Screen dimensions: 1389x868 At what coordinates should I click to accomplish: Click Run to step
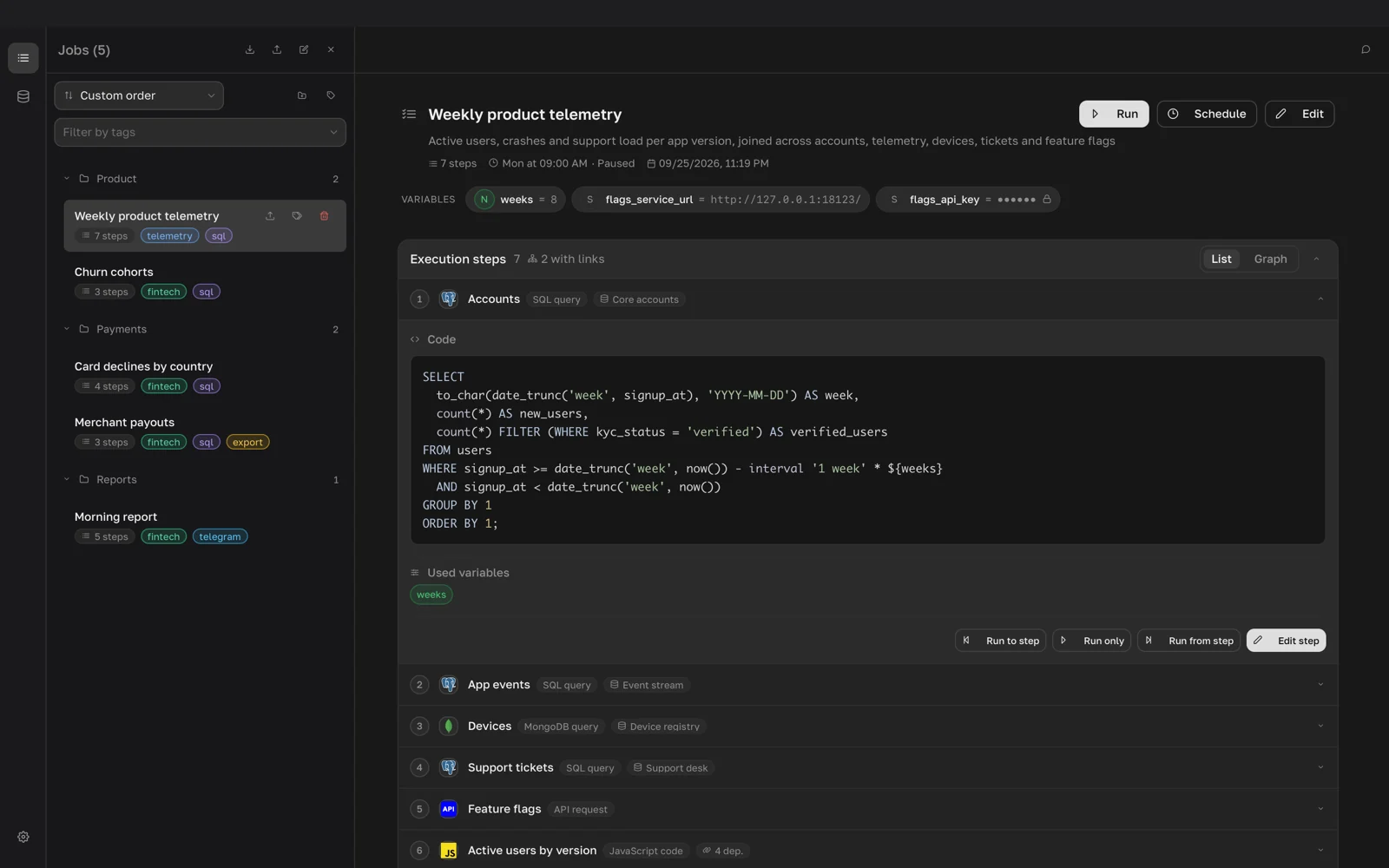click(1000, 641)
